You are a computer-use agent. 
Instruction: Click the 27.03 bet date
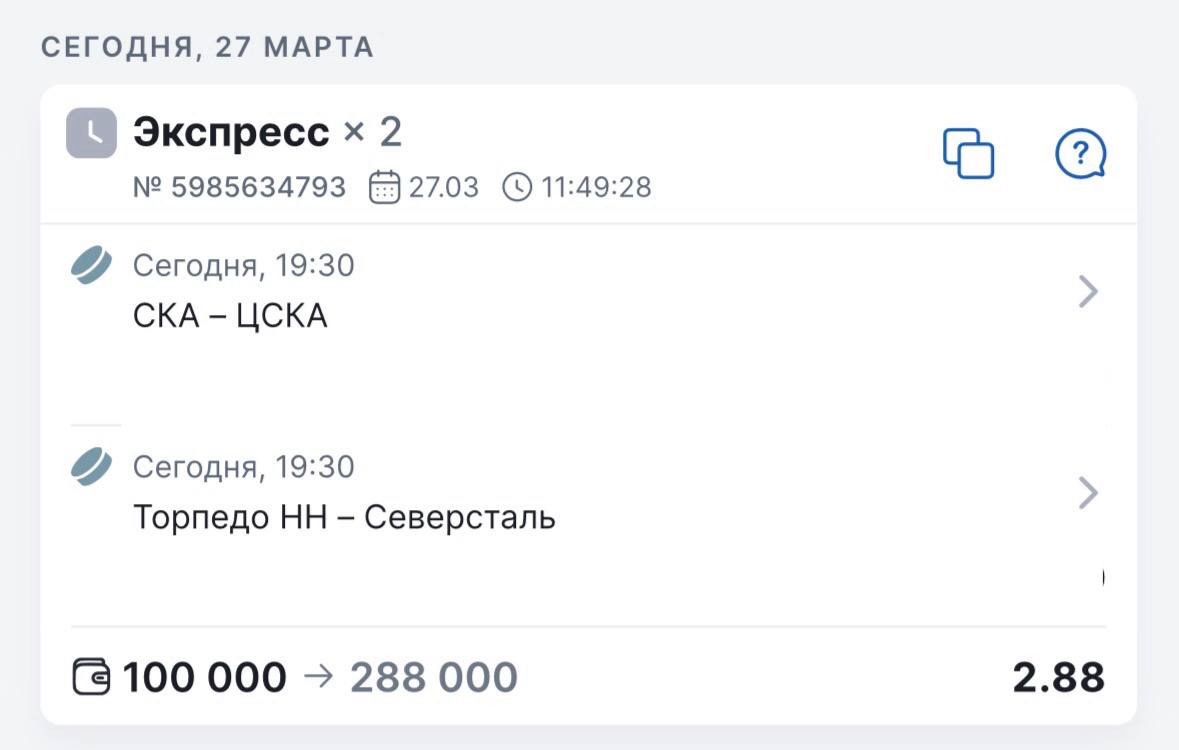443,187
